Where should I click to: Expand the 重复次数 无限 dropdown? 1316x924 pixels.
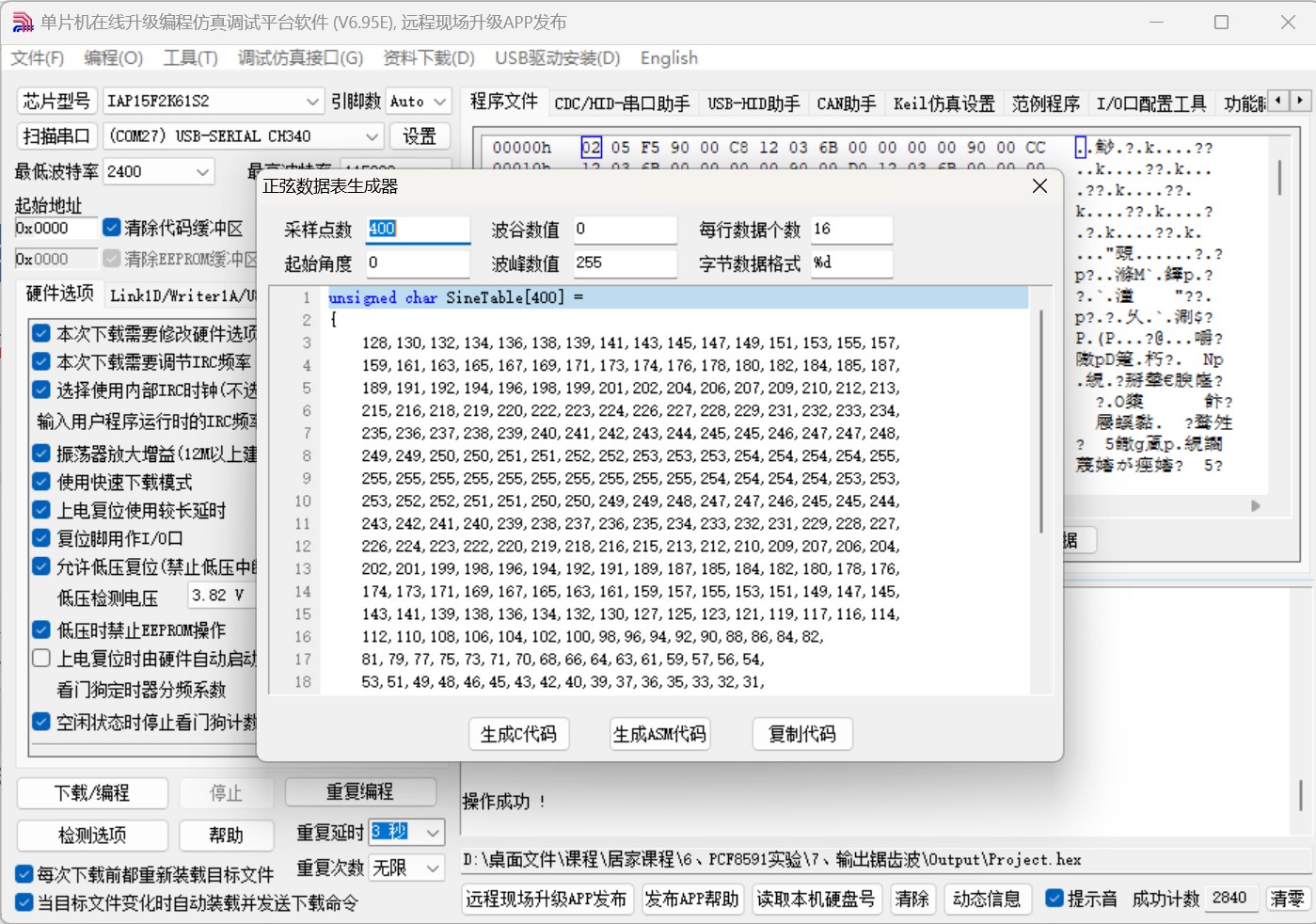tap(433, 868)
